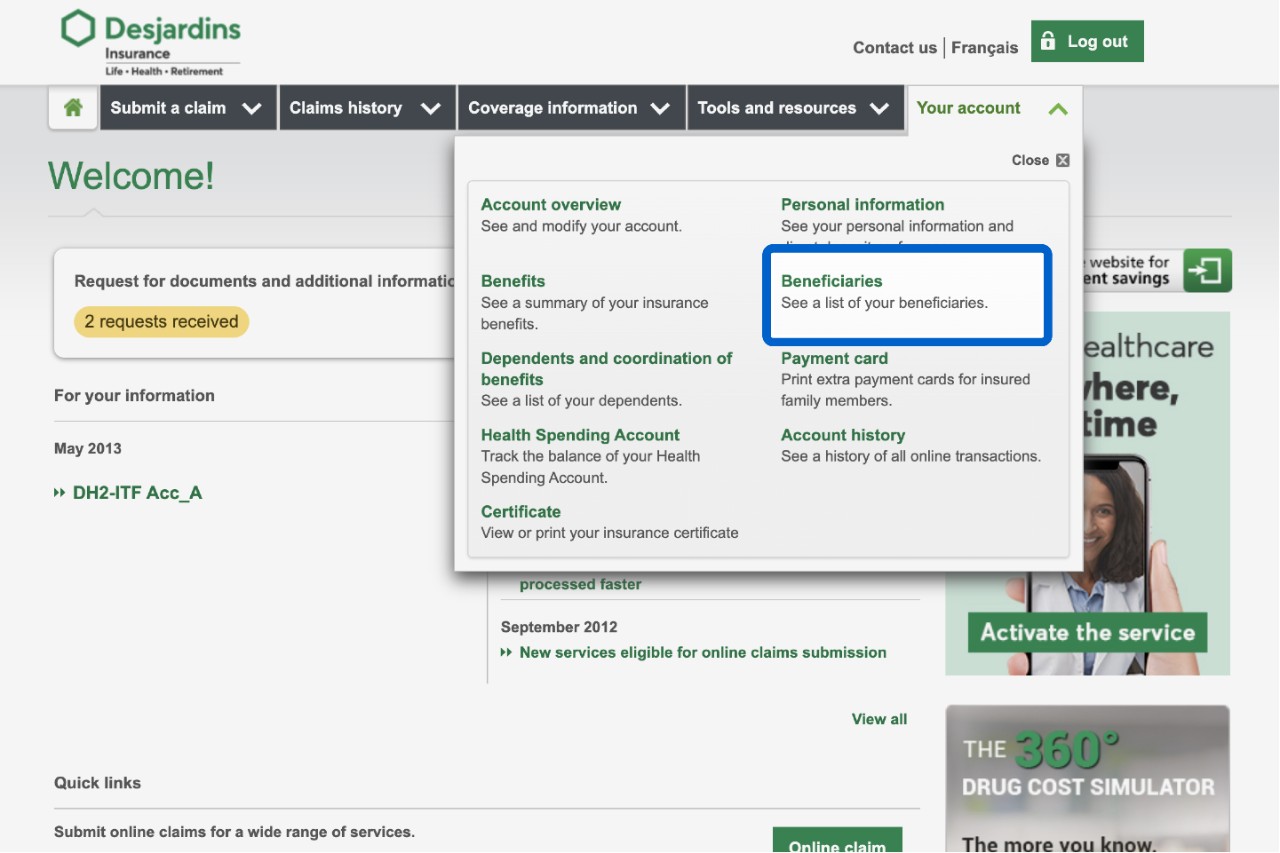
Task: Click the green arrow-in-box savings icon
Action: point(1207,271)
